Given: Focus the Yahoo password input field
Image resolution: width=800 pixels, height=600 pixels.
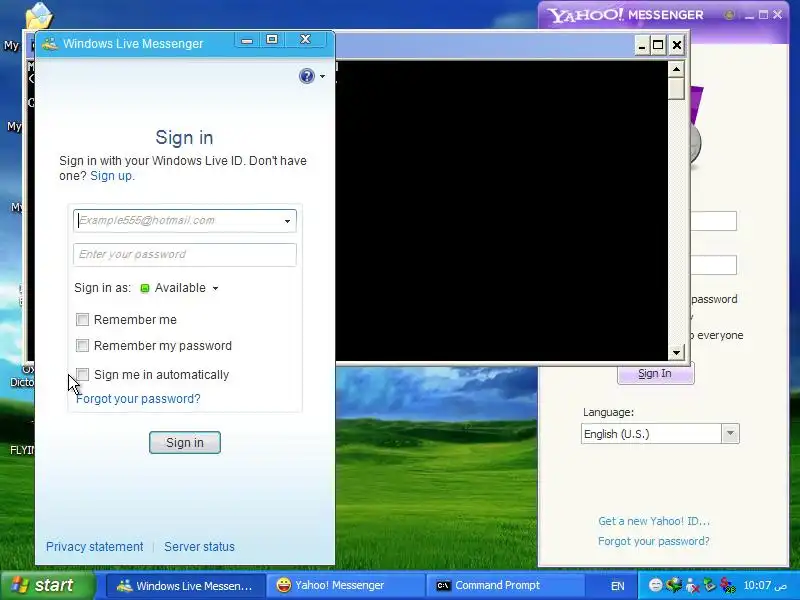Looking at the screenshot, I should click(x=713, y=265).
